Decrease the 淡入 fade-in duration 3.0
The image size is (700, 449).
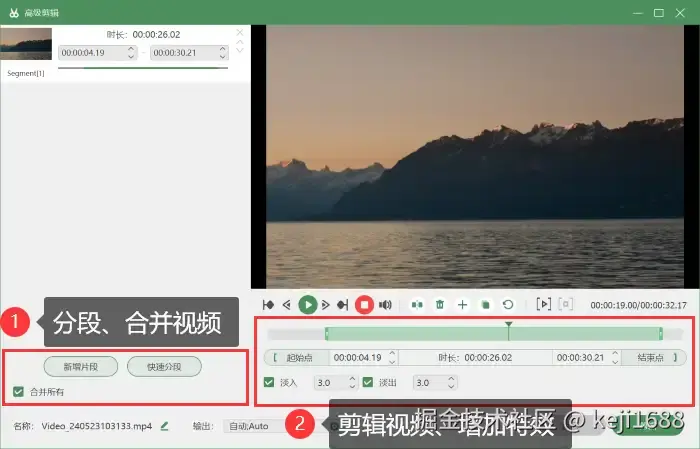pyautogui.click(x=352, y=386)
